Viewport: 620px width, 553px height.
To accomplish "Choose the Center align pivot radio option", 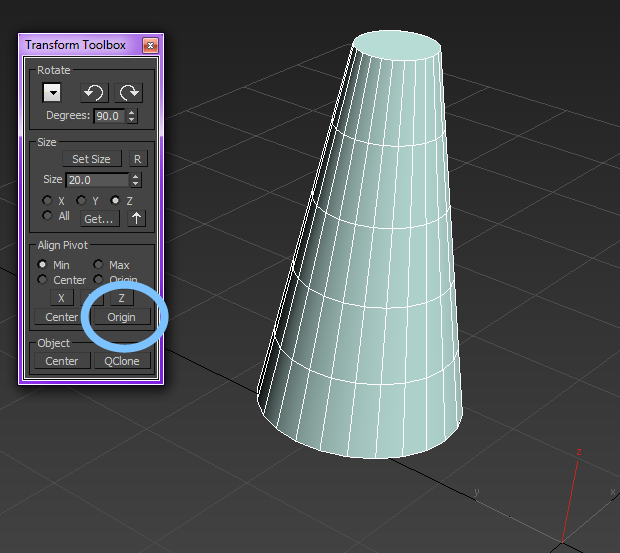I will [43, 280].
